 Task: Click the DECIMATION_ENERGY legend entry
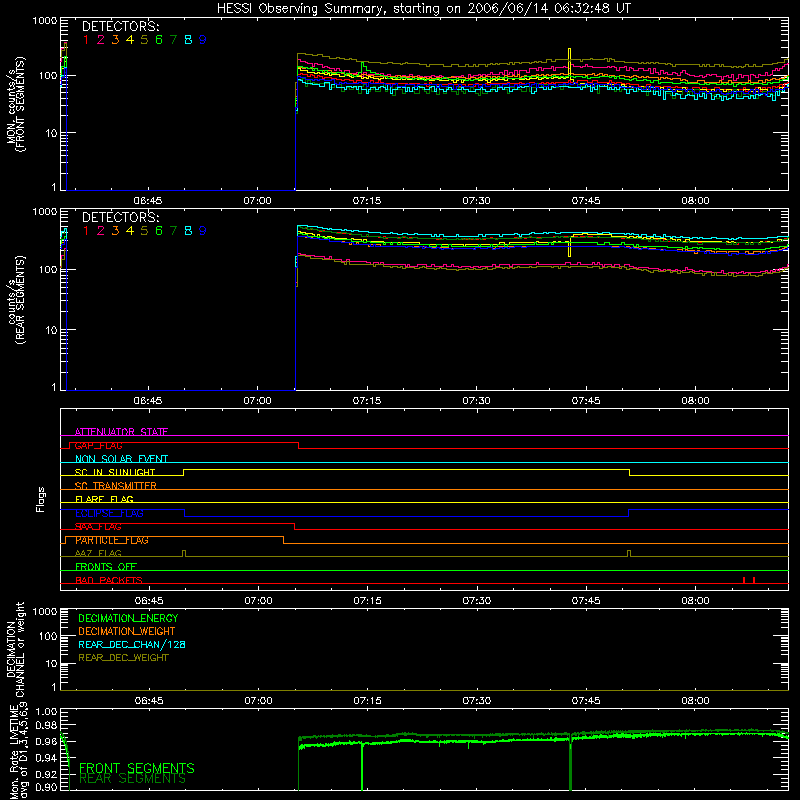(x=128, y=618)
